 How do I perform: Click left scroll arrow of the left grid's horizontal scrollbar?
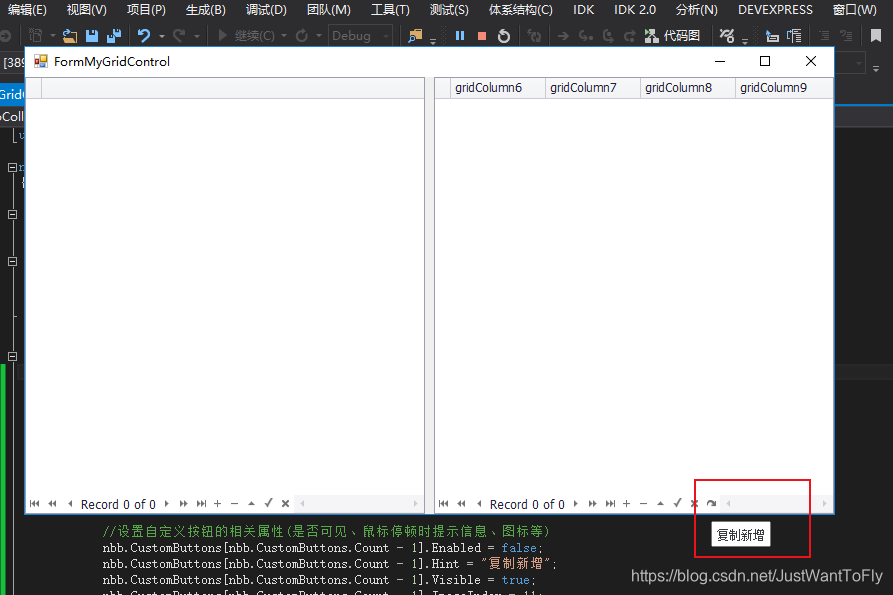pyautogui.click(x=302, y=503)
